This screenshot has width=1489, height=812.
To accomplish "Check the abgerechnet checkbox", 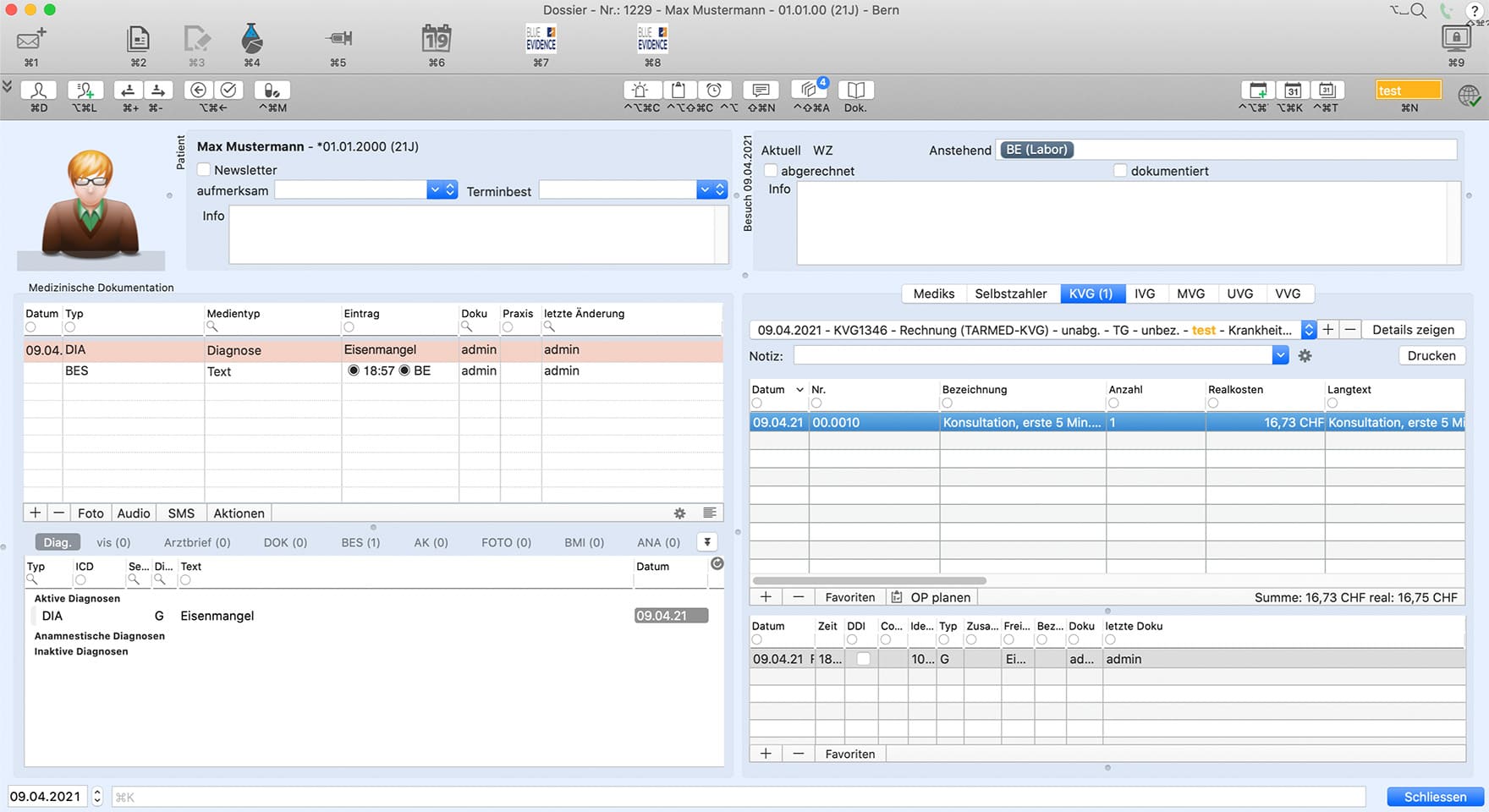I will (x=771, y=170).
